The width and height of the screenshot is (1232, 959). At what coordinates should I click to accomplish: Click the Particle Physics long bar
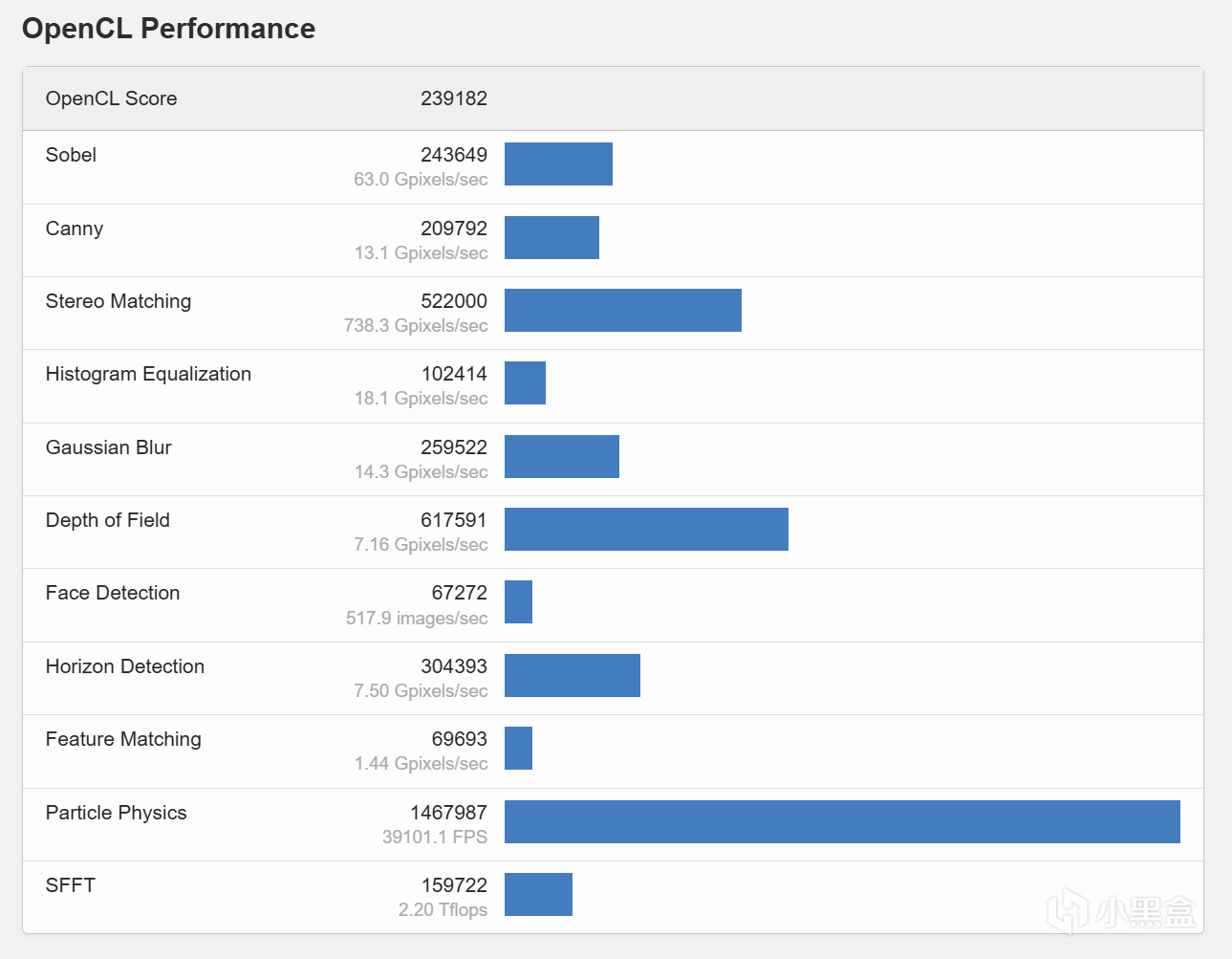pos(842,821)
